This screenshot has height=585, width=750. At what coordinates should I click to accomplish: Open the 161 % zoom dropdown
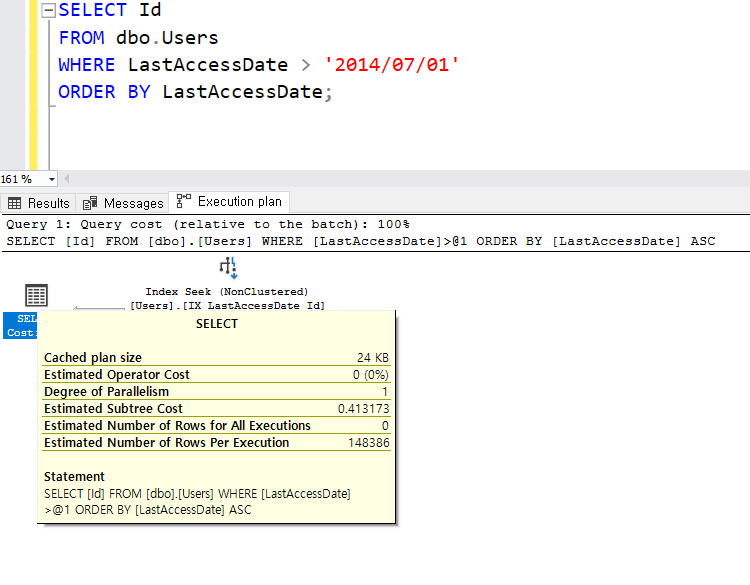pyautogui.click(x=51, y=179)
